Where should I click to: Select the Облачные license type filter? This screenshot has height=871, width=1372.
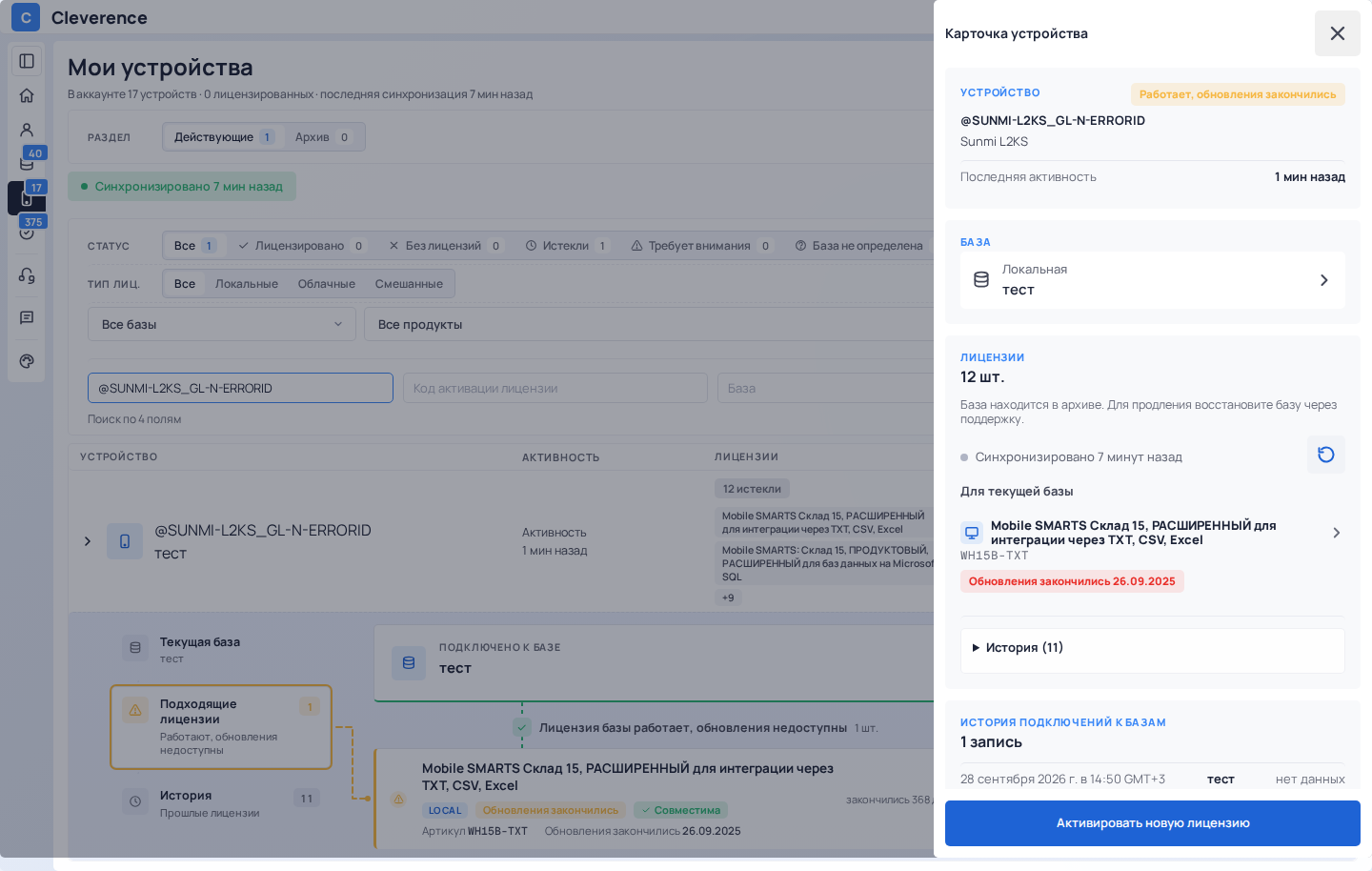[327, 284]
